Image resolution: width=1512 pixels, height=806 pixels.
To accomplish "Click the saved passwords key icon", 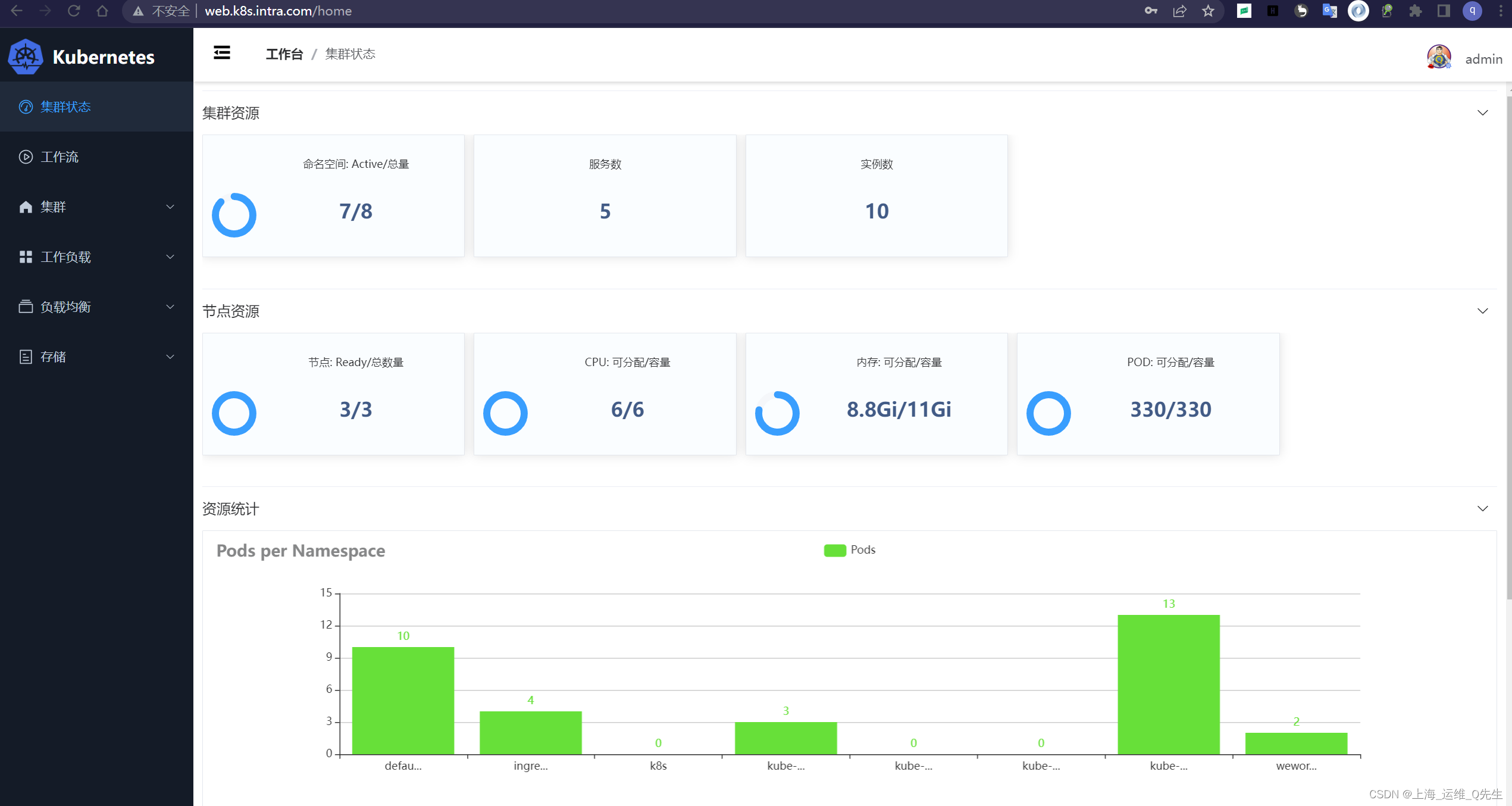I will [x=1151, y=11].
